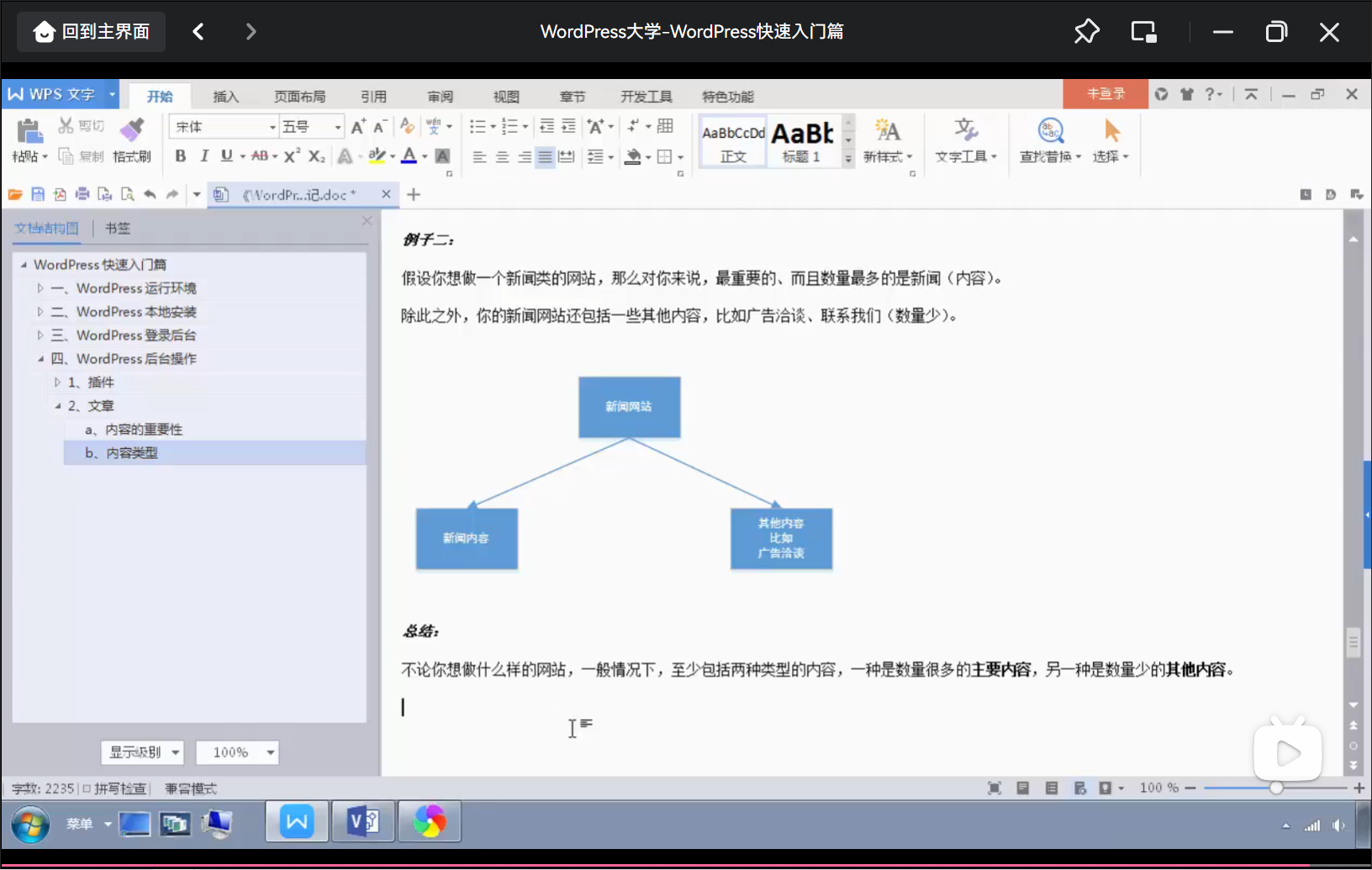Switch to full screen view in status bar

(x=995, y=788)
